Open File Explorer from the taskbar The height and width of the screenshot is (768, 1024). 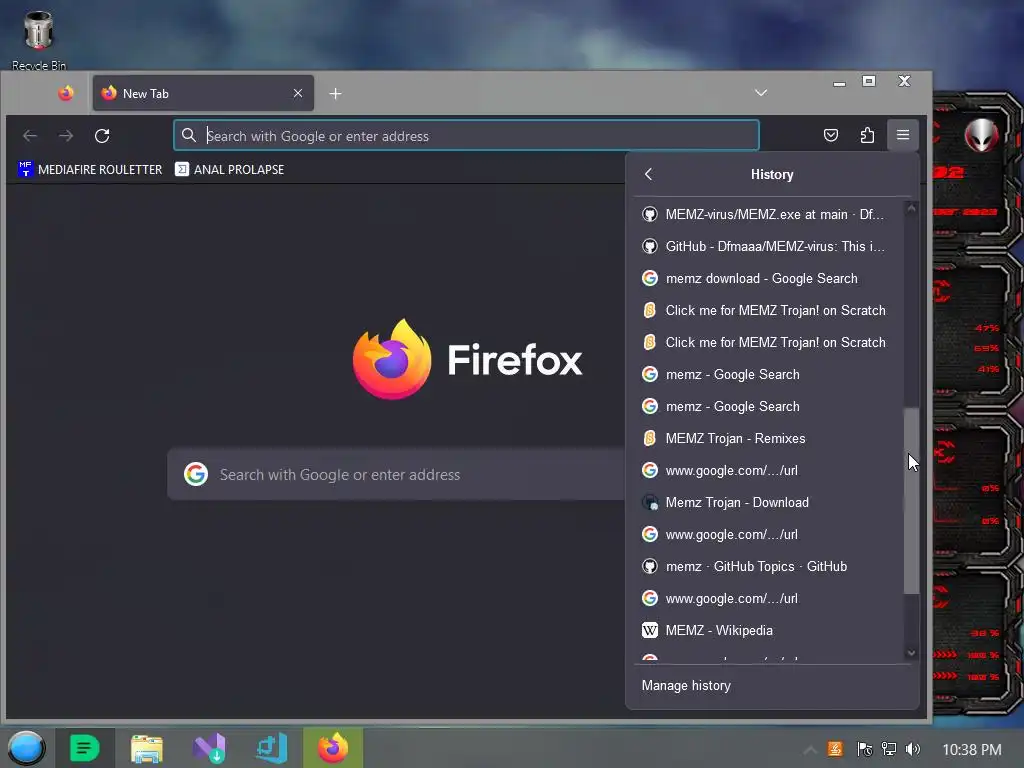[x=147, y=748]
